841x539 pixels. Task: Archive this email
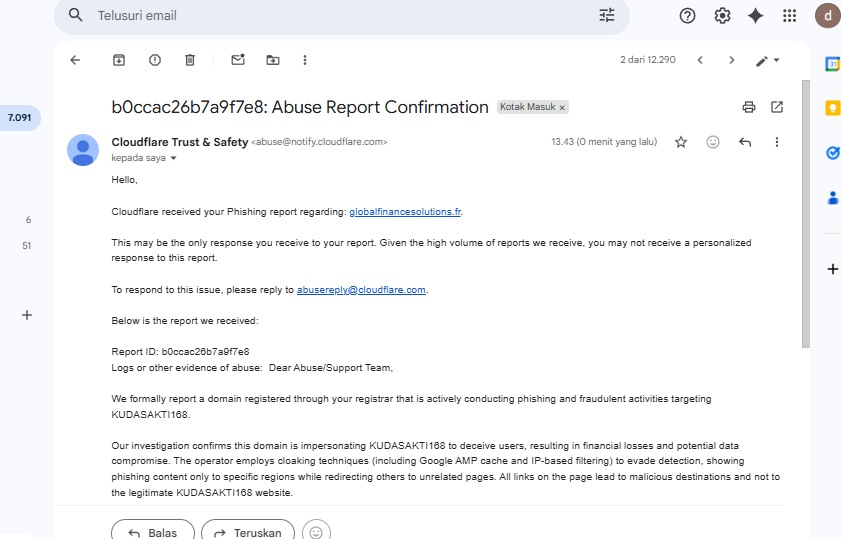tap(119, 60)
